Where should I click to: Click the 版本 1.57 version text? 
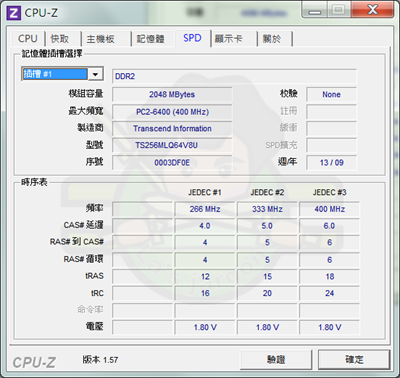100,360
